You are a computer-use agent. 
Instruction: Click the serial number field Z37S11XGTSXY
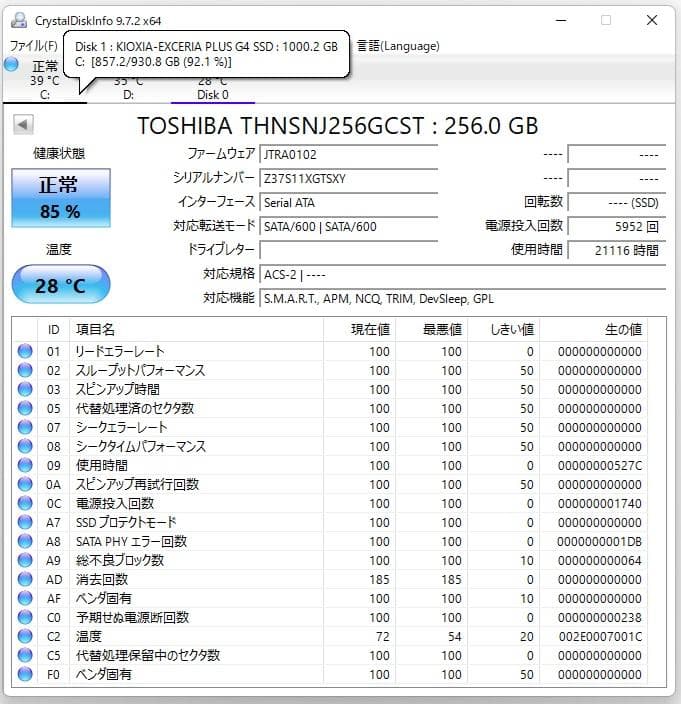point(349,179)
